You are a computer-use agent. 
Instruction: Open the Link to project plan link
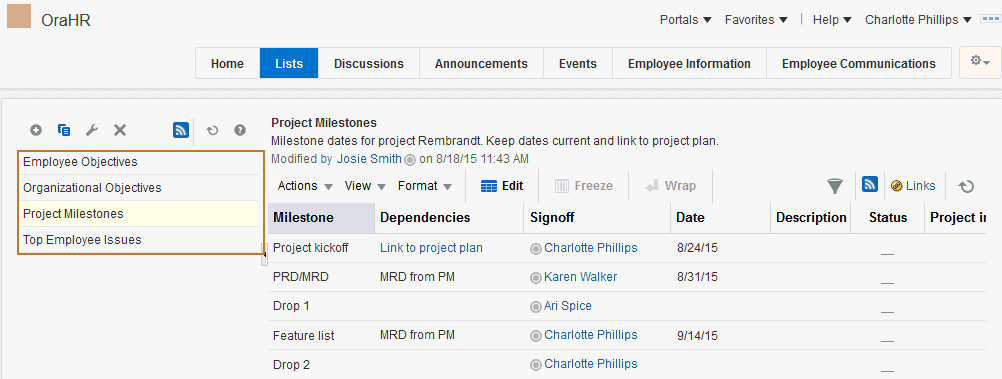[431, 247]
